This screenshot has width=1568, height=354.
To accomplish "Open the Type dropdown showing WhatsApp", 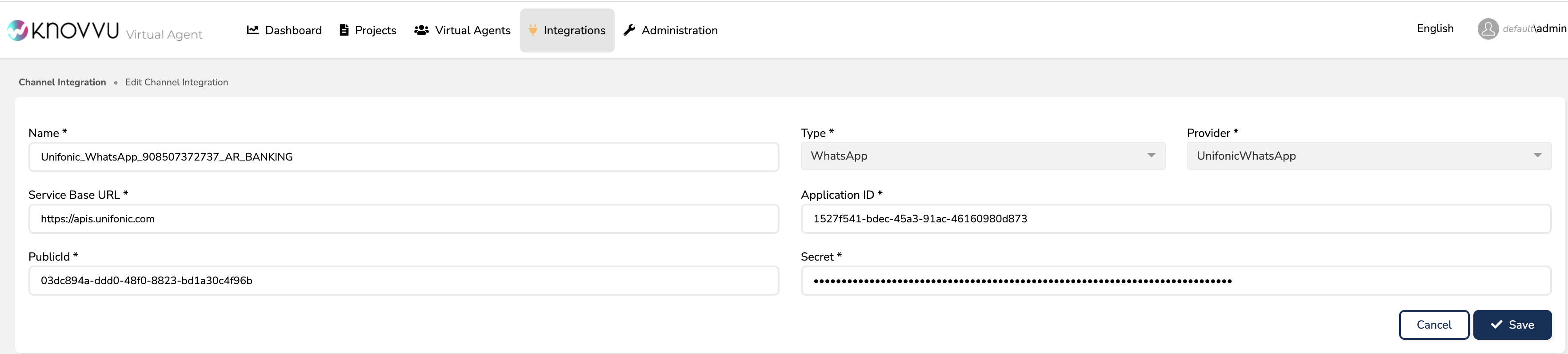I will [x=982, y=156].
